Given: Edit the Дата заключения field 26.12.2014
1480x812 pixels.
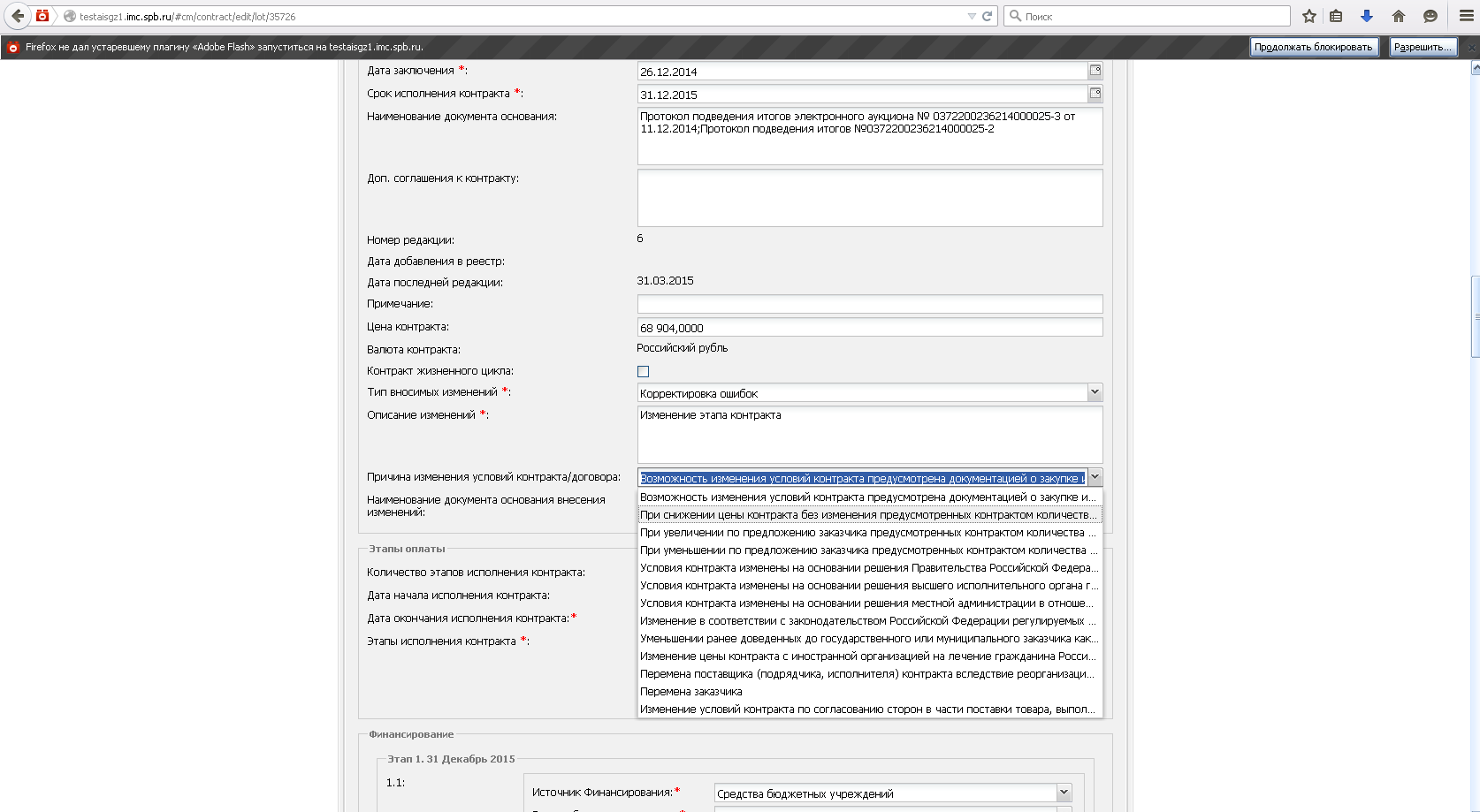Looking at the screenshot, I should [x=862, y=72].
